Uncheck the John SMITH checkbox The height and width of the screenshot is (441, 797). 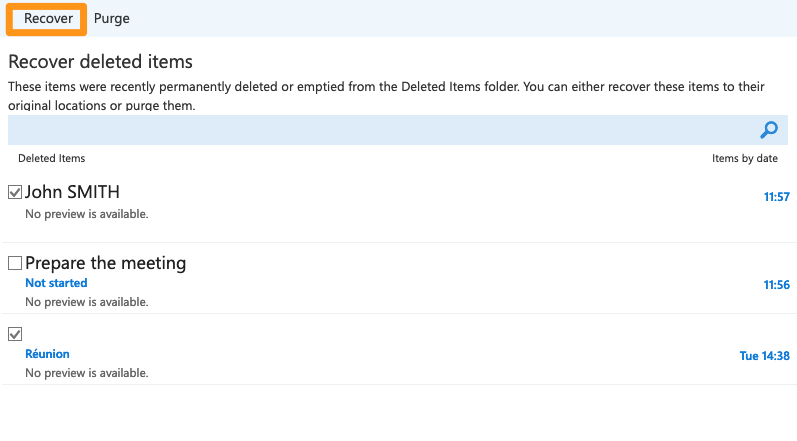coord(15,192)
